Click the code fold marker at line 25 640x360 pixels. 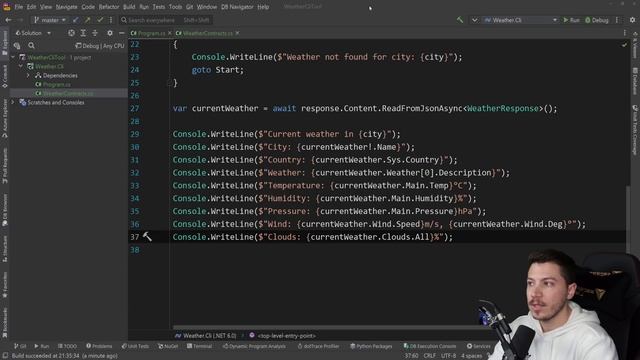169,83
